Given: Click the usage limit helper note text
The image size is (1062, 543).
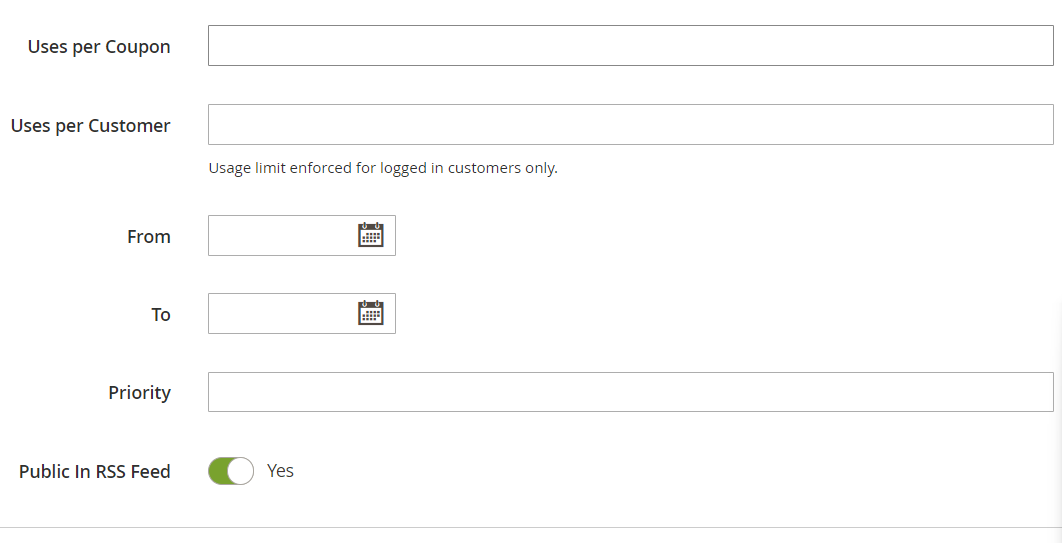Looking at the screenshot, I should pyautogui.click(x=383, y=168).
